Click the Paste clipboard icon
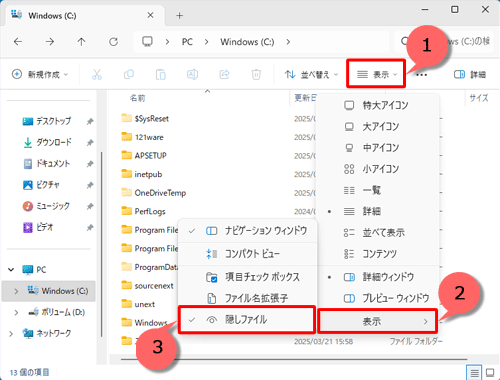 [x=161, y=74]
